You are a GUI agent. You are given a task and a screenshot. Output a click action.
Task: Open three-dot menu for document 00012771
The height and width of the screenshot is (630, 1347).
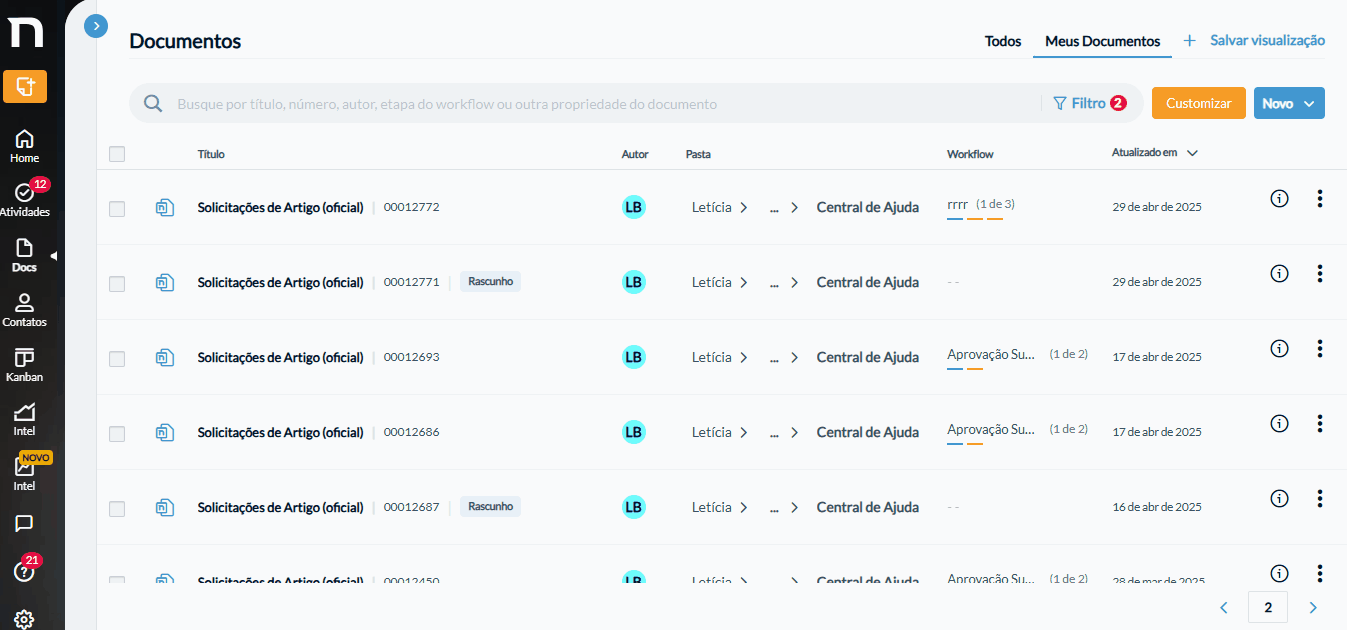(1320, 273)
